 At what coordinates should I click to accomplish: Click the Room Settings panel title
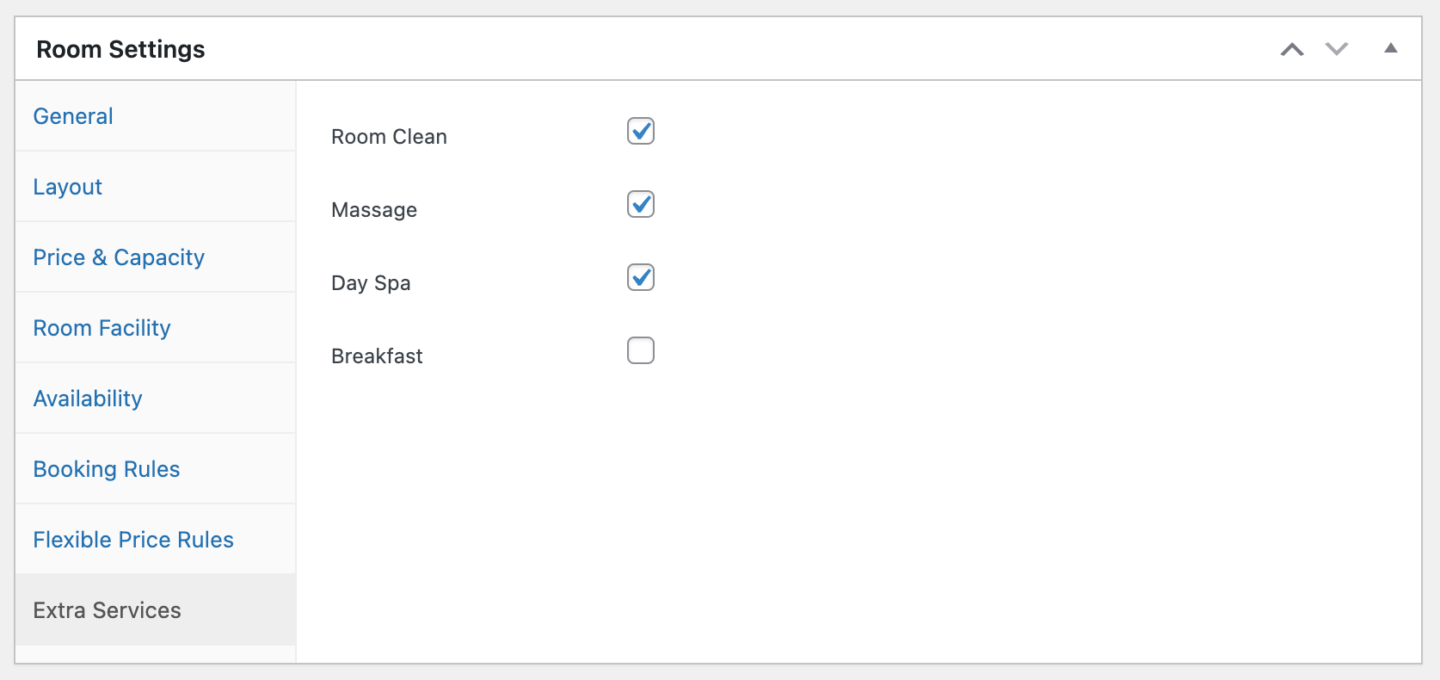coord(119,48)
